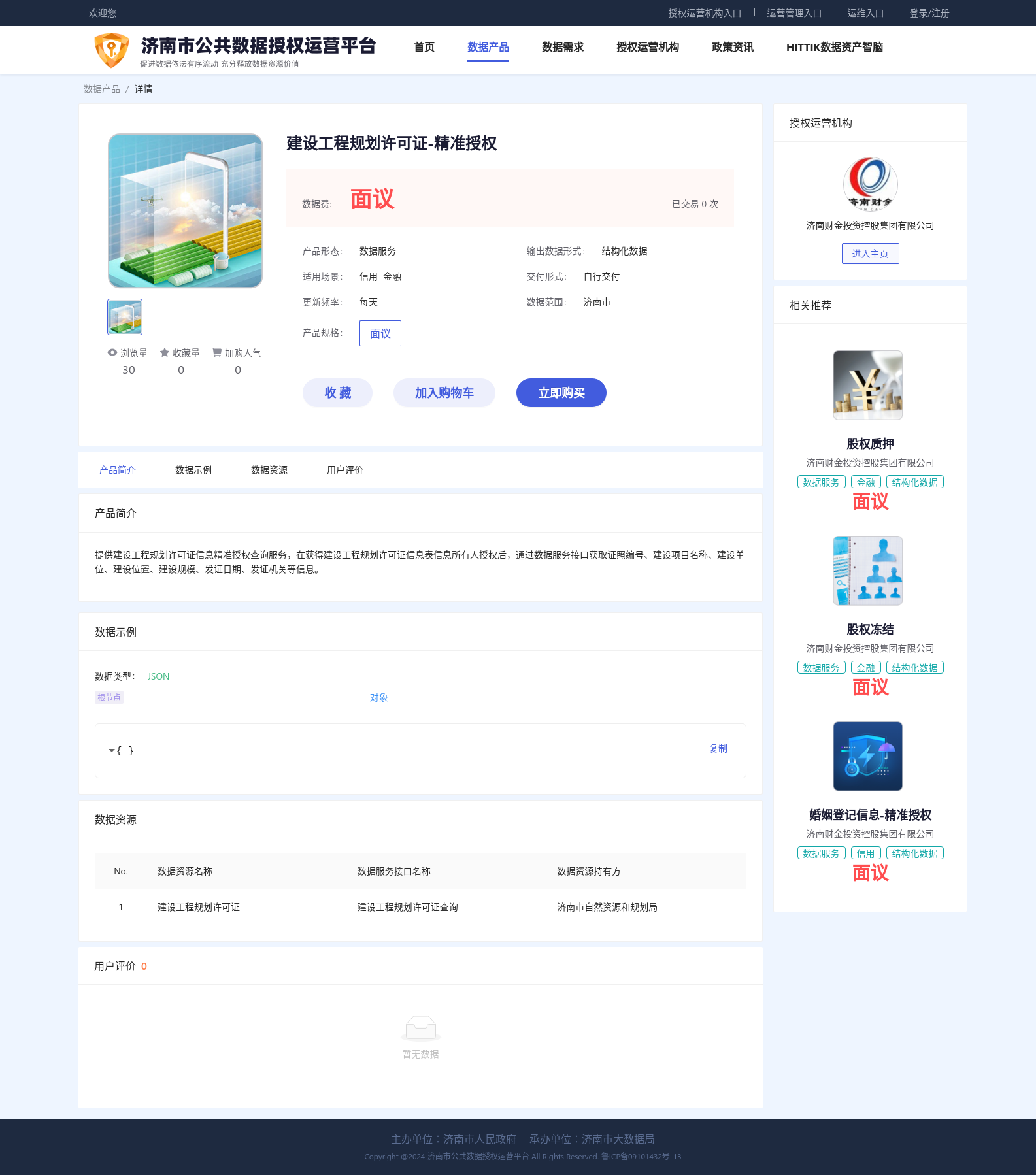1036x1175 pixels.
Task: Open HITTIK数据资产智脑 menu item
Action: point(835,47)
